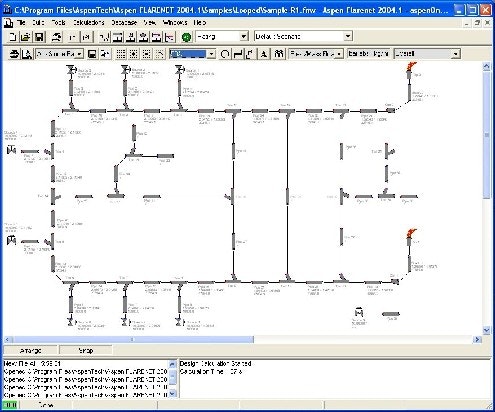
Task: Open the Calculations menu
Action: coord(89,23)
